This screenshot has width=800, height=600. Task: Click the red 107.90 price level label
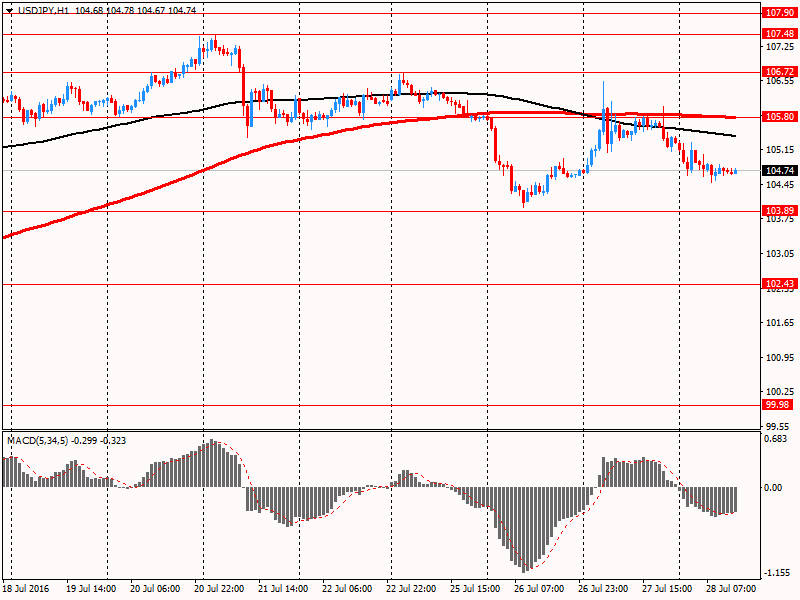779,12
